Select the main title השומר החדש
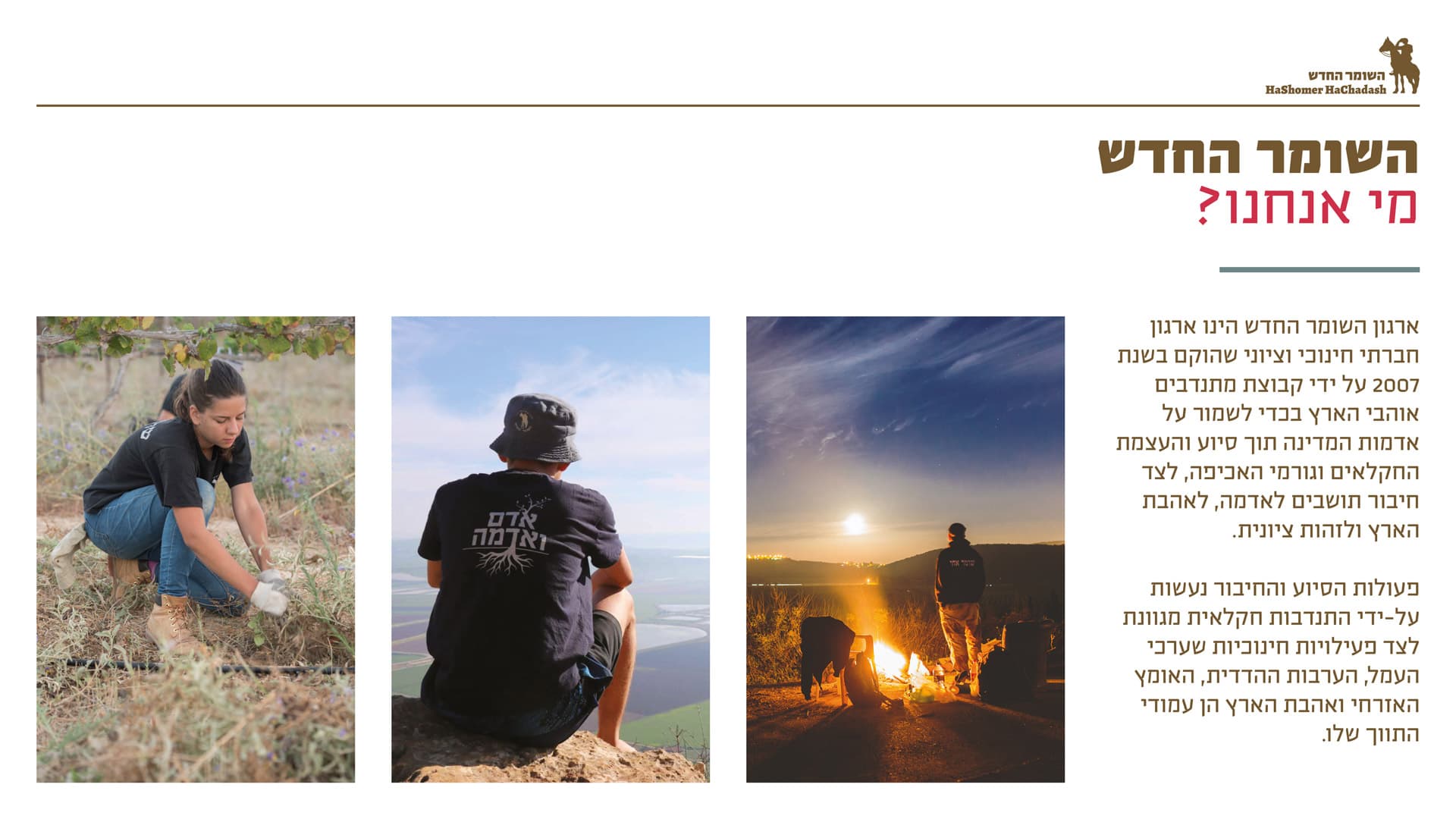This screenshot has height=819, width=1456. 1258,155
